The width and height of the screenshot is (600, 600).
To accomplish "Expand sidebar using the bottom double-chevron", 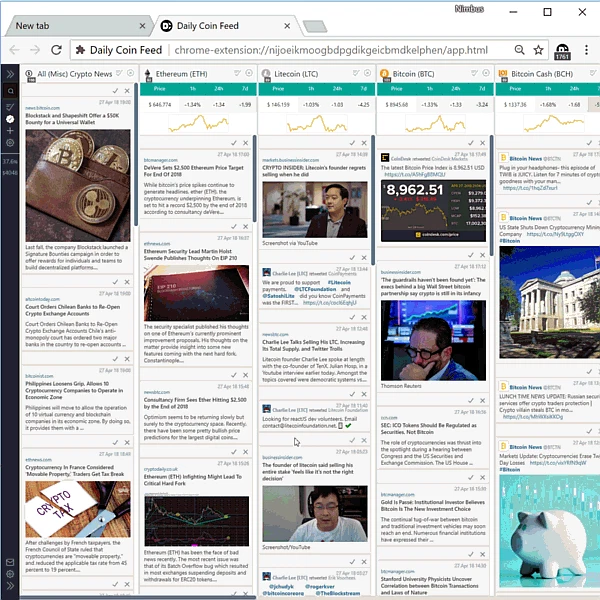I will click(10, 586).
